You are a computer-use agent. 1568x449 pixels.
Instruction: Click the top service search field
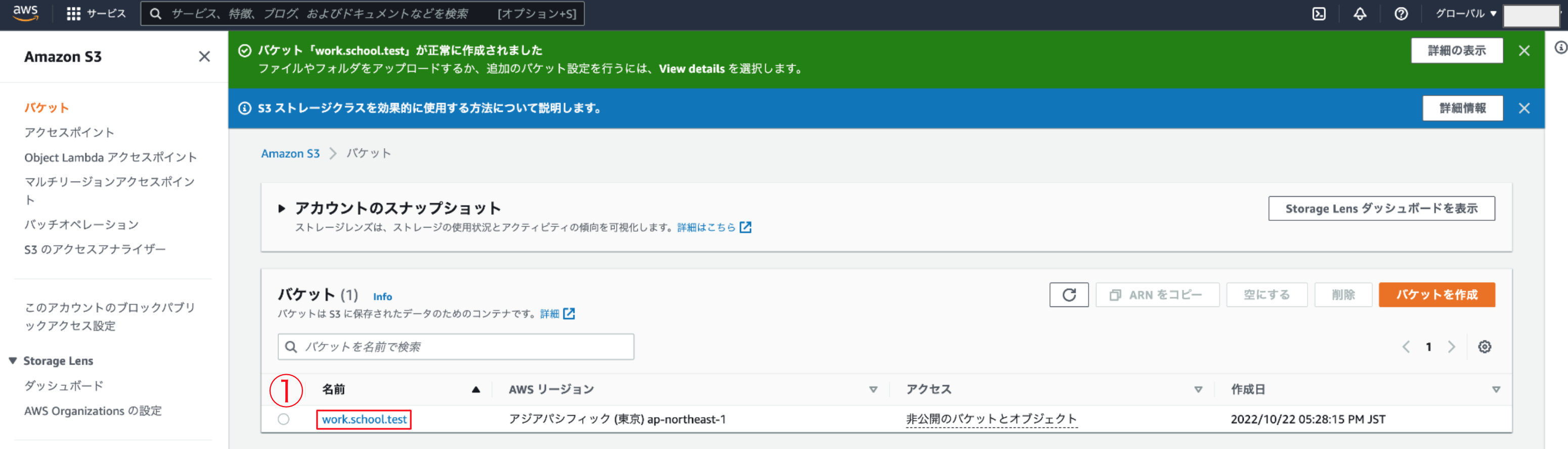point(362,13)
